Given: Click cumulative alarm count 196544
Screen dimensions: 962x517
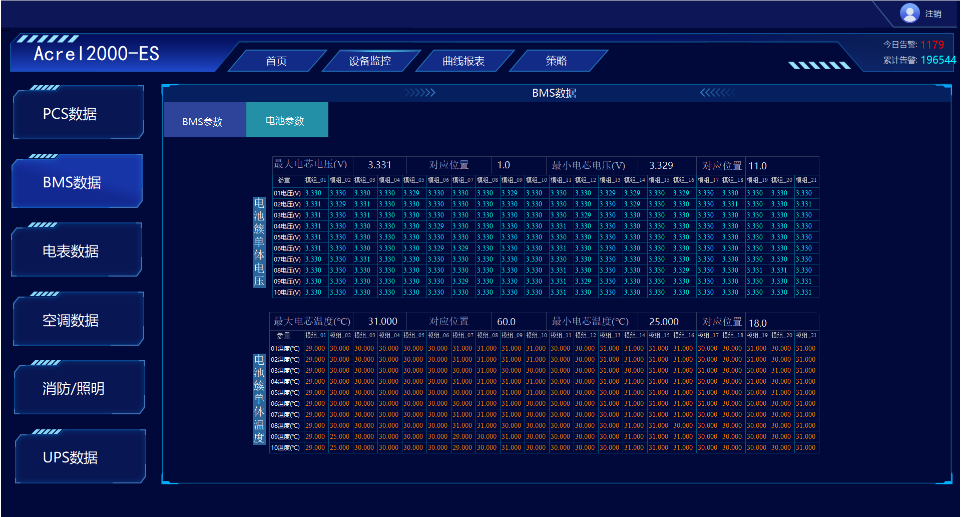Looking at the screenshot, I should (x=938, y=60).
